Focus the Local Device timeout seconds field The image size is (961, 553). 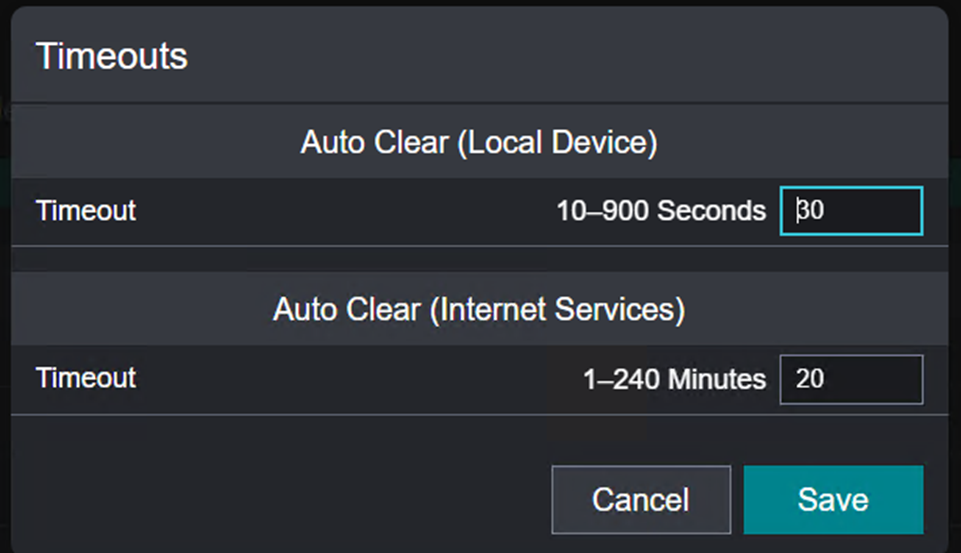coord(851,211)
